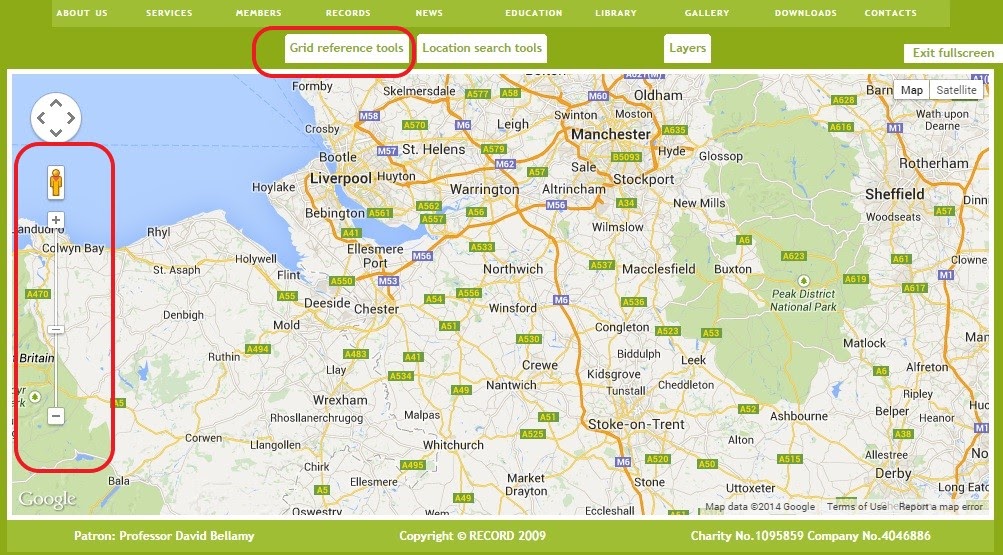Click the M56 road shield near Altrincham

pos(556,205)
